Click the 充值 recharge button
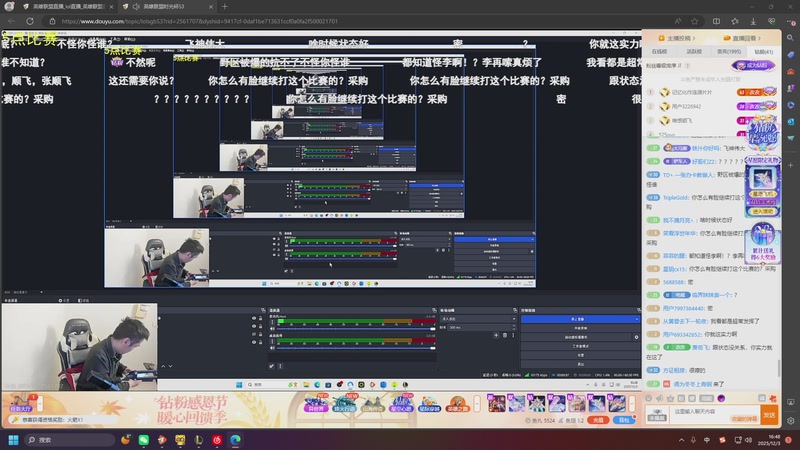Image resolution: width=800 pixels, height=450 pixels. pos(598,420)
